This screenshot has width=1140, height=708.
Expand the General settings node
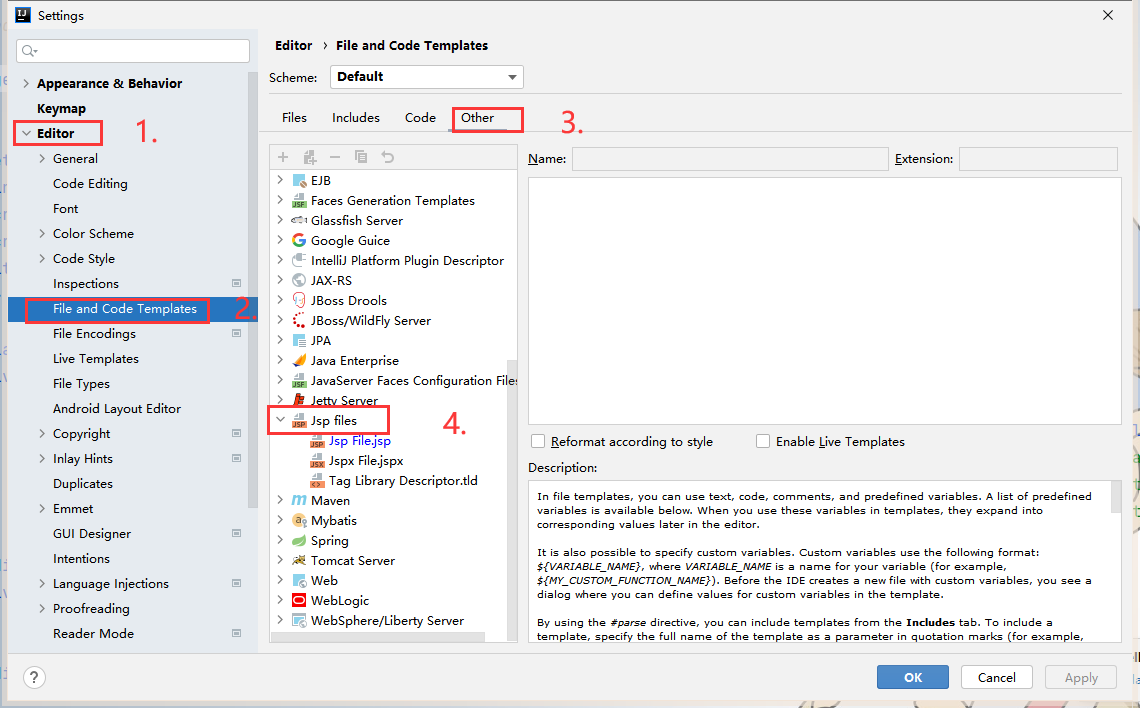(x=42, y=158)
